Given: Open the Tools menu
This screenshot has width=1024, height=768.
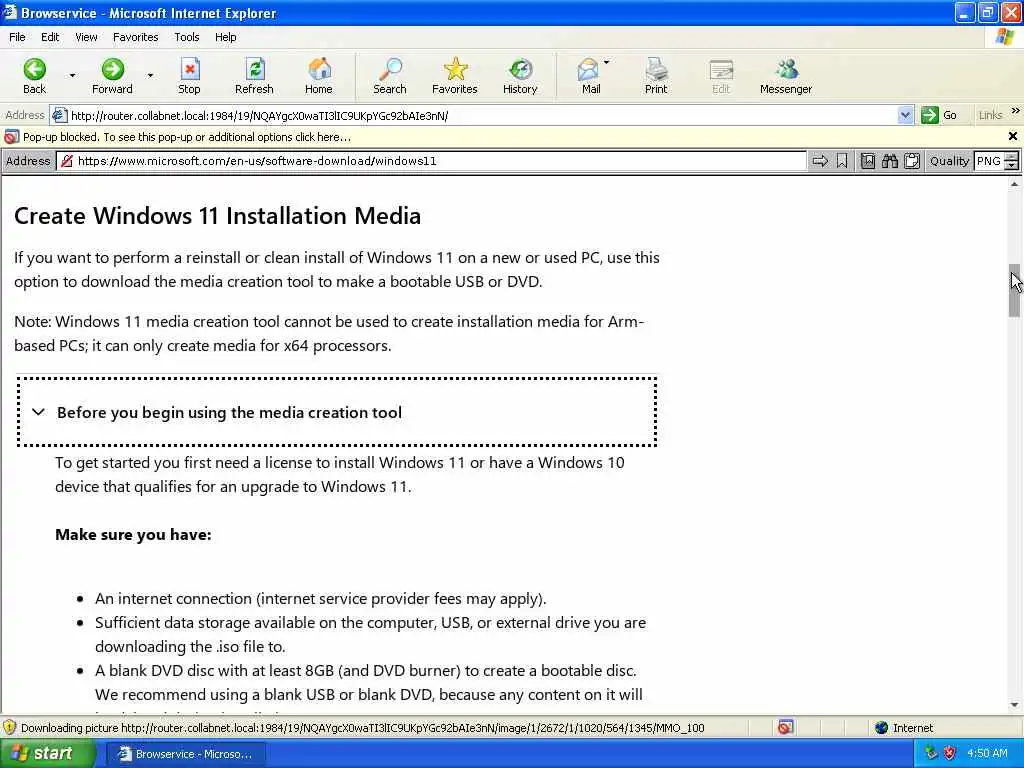Looking at the screenshot, I should tap(187, 37).
